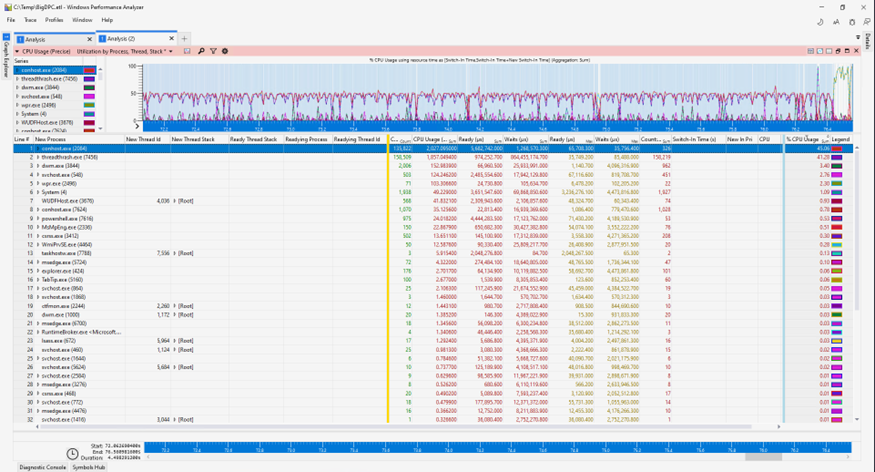Sort by Switch-In Time (s) column header
Screen dimensions: 875x472
[698, 139]
